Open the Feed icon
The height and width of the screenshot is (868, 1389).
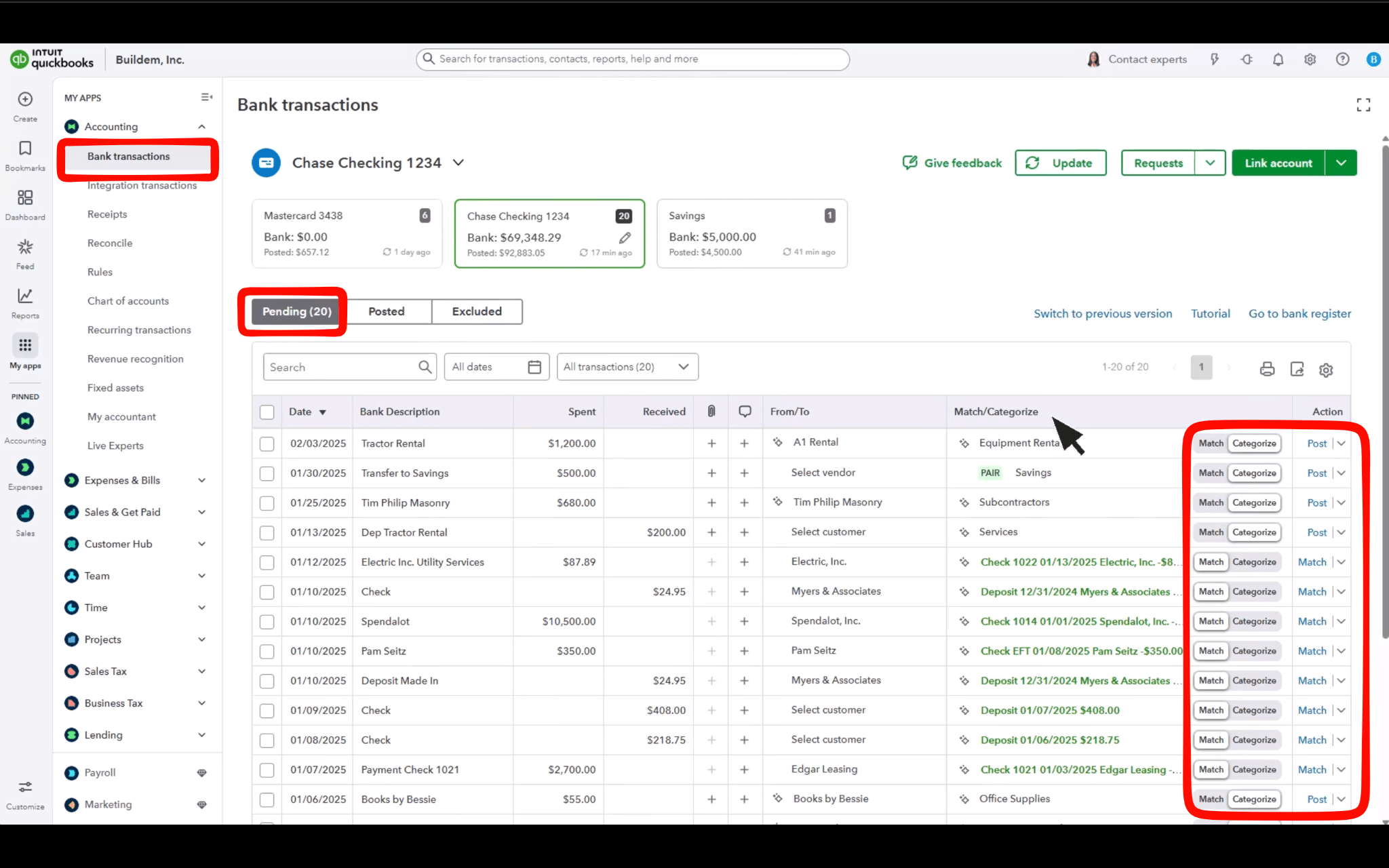click(x=25, y=247)
